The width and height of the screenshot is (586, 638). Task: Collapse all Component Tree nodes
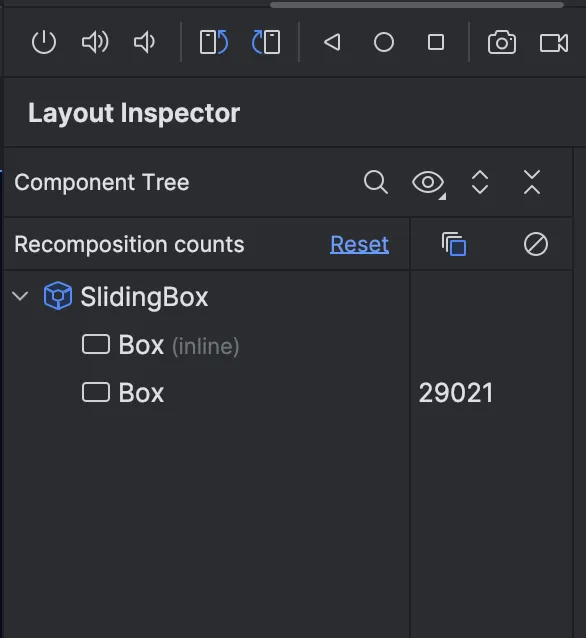point(532,182)
